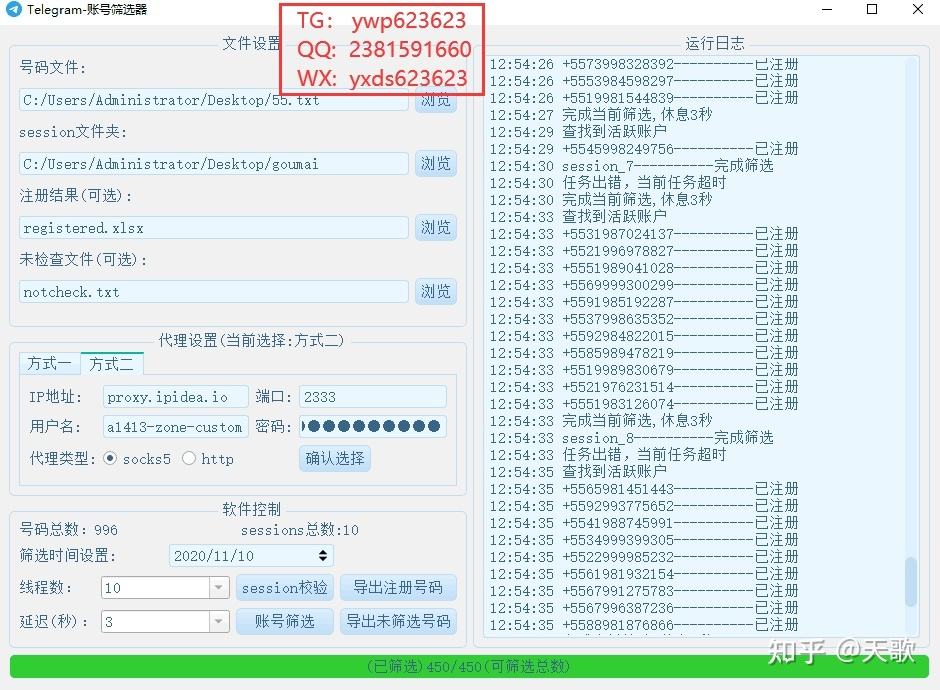Focus the 端口 field showing 2333

(x=373, y=397)
